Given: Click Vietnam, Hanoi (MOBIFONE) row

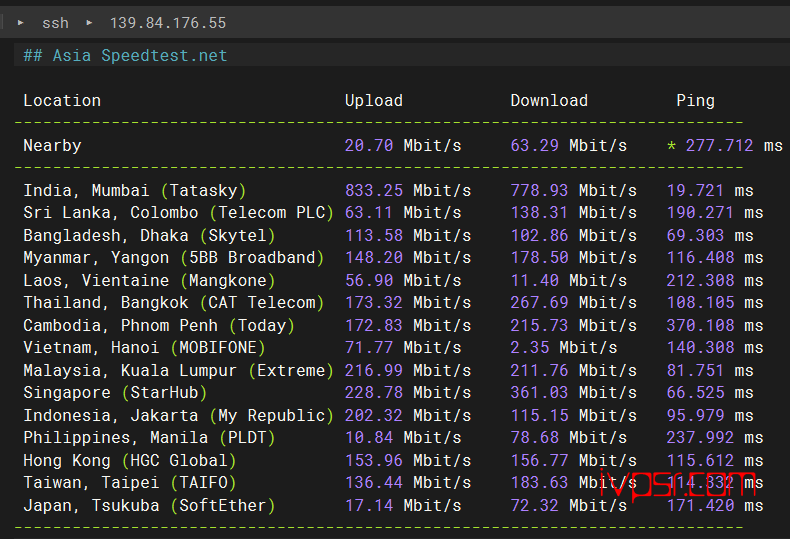Looking at the screenshot, I should click(x=144, y=348).
